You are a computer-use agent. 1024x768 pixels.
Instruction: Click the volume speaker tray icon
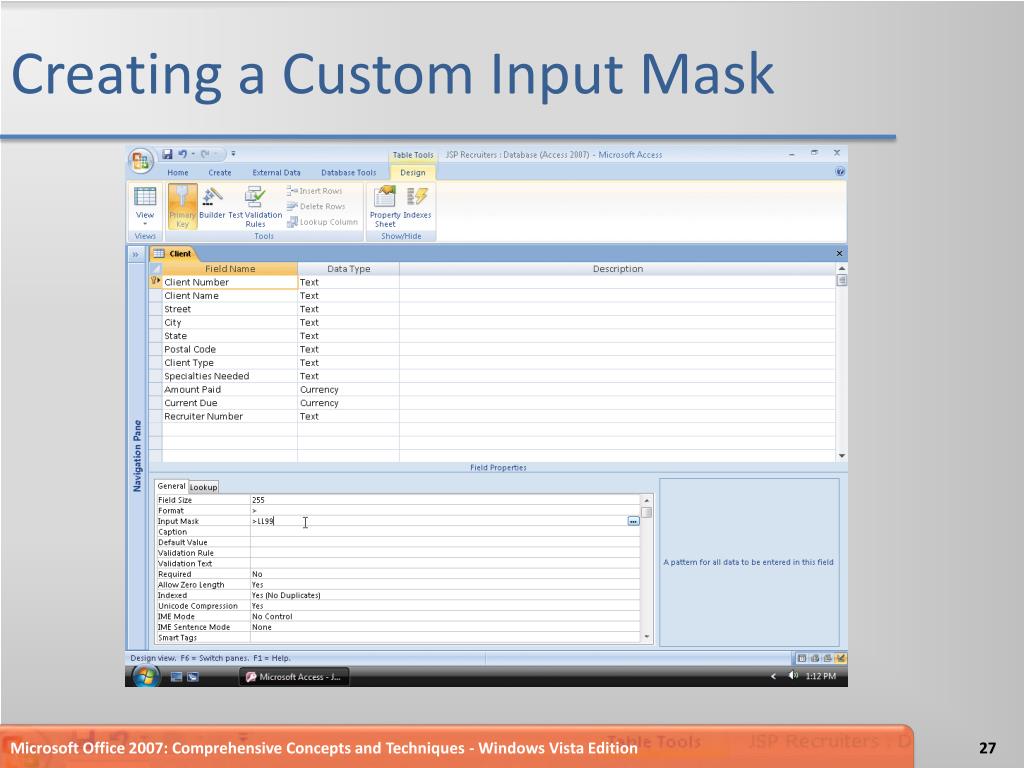click(793, 676)
